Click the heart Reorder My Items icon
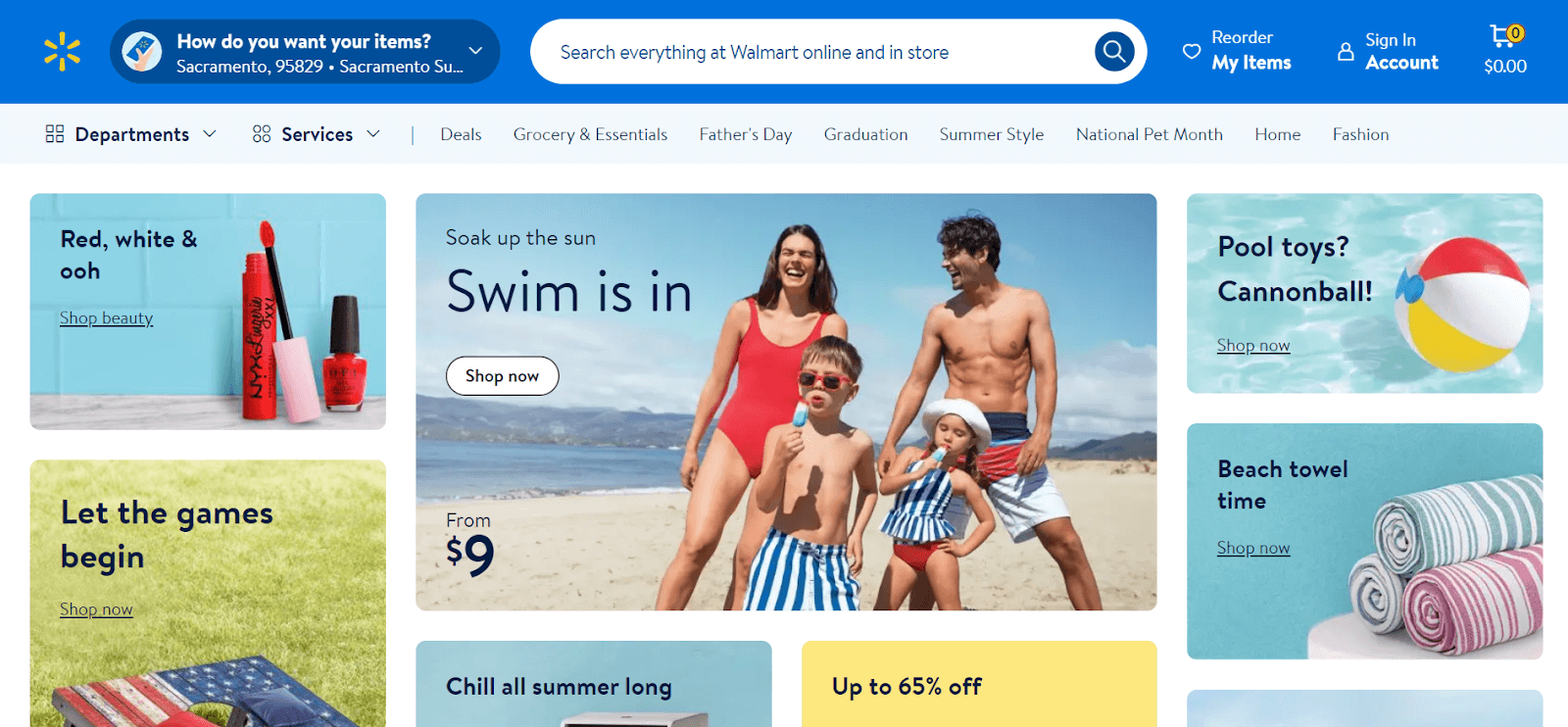This screenshot has width=1568, height=727. click(1192, 51)
